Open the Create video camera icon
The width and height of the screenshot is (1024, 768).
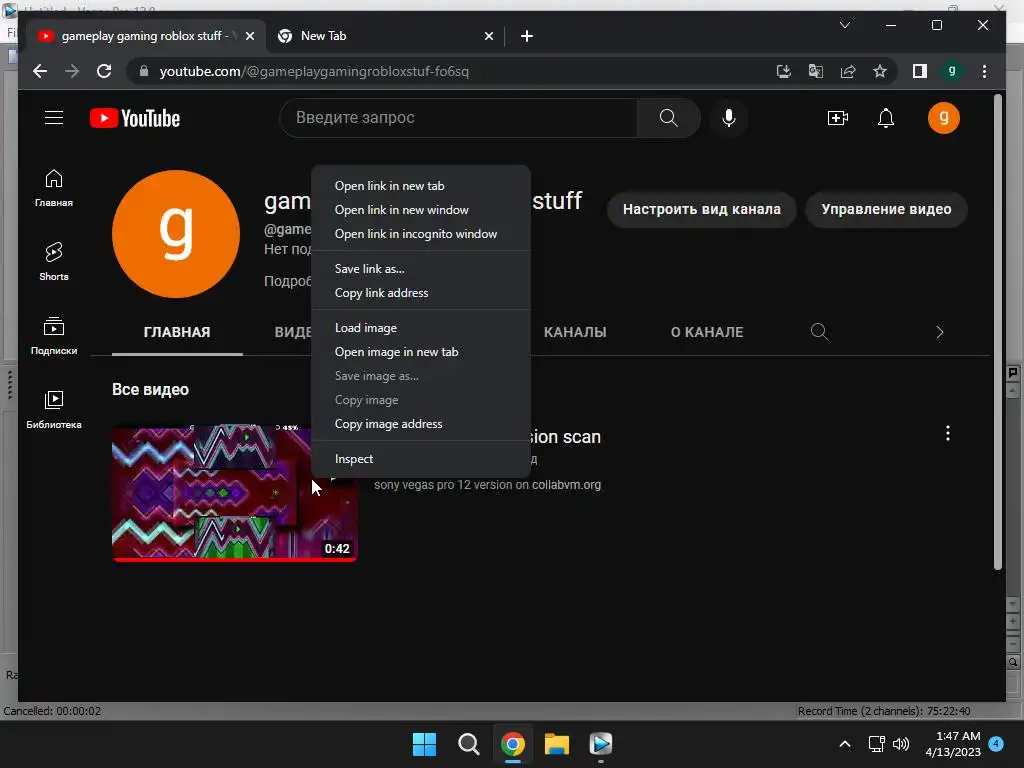coord(837,118)
